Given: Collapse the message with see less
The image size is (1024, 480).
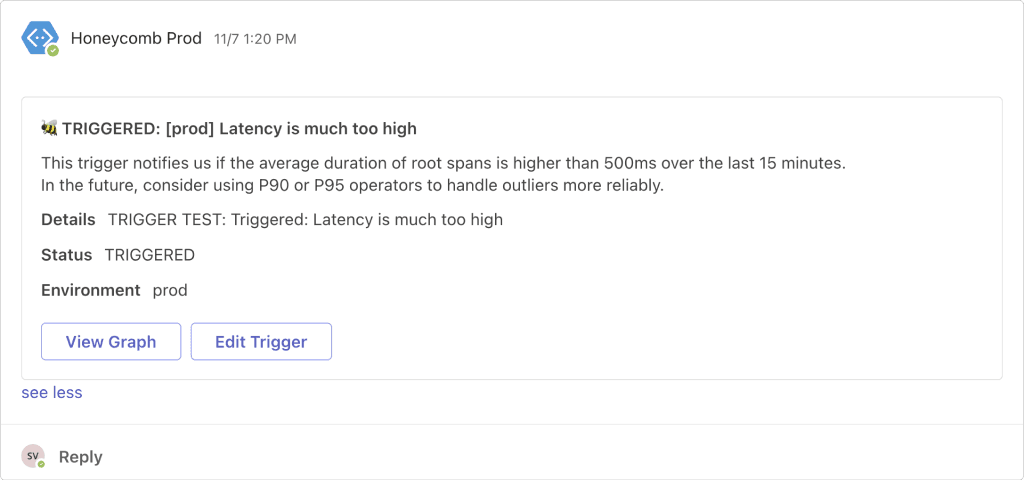Looking at the screenshot, I should 52,393.
